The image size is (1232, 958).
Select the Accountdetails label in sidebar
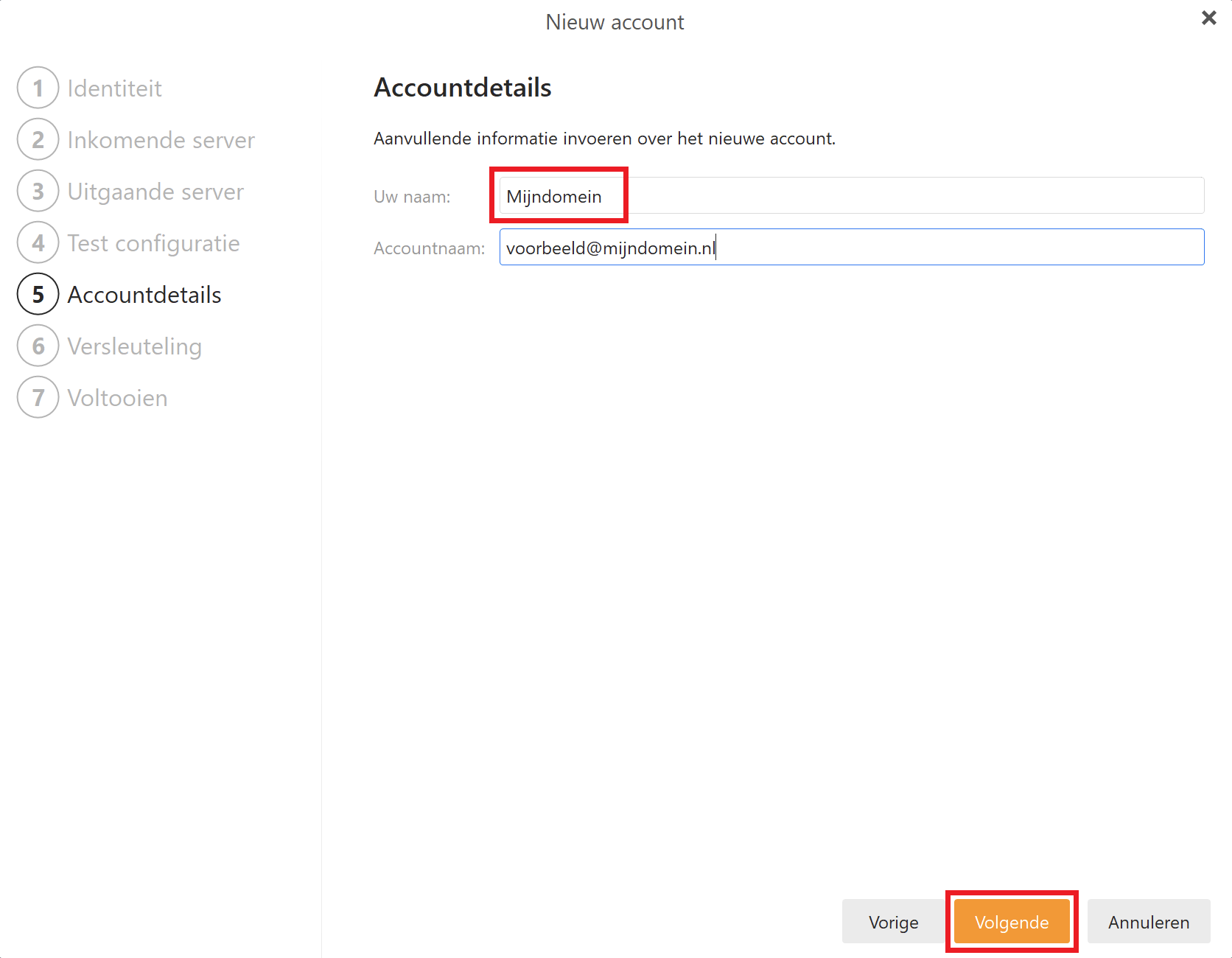144,295
